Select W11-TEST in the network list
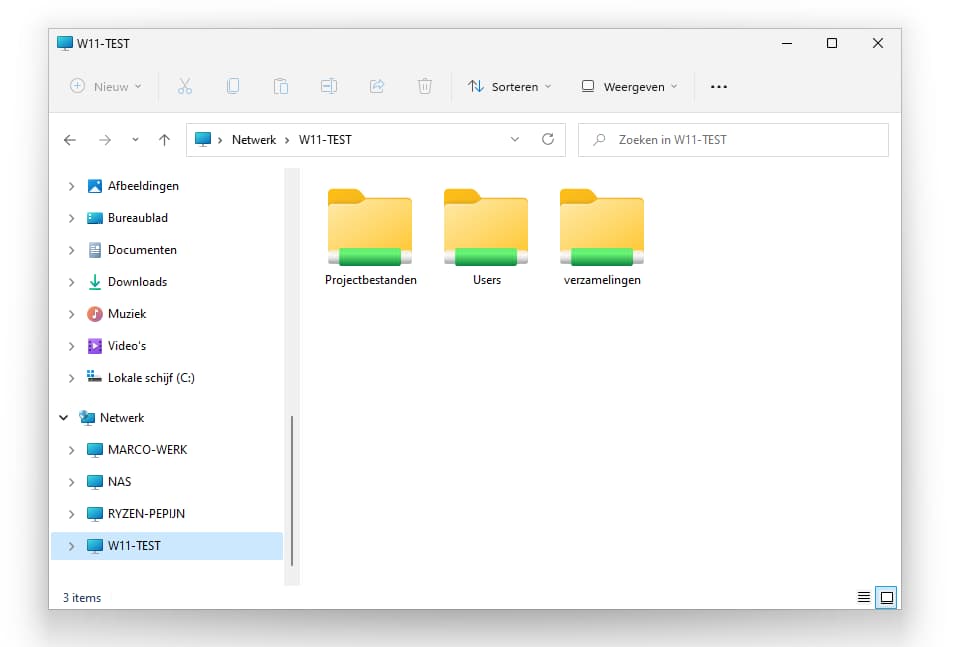This screenshot has height=647, width=955. pyautogui.click(x=167, y=546)
